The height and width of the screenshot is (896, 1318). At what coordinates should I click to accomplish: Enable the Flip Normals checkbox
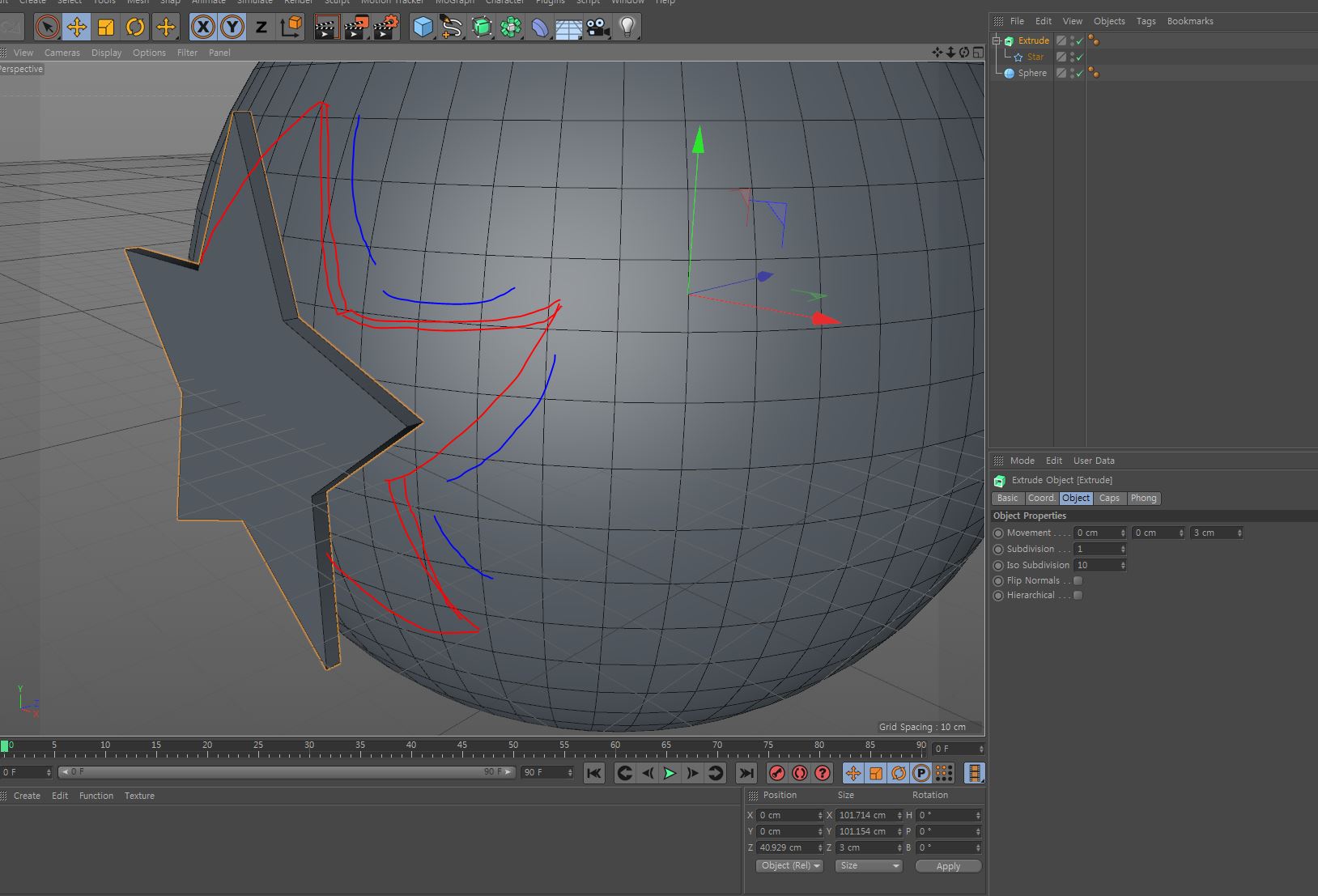click(x=1078, y=580)
